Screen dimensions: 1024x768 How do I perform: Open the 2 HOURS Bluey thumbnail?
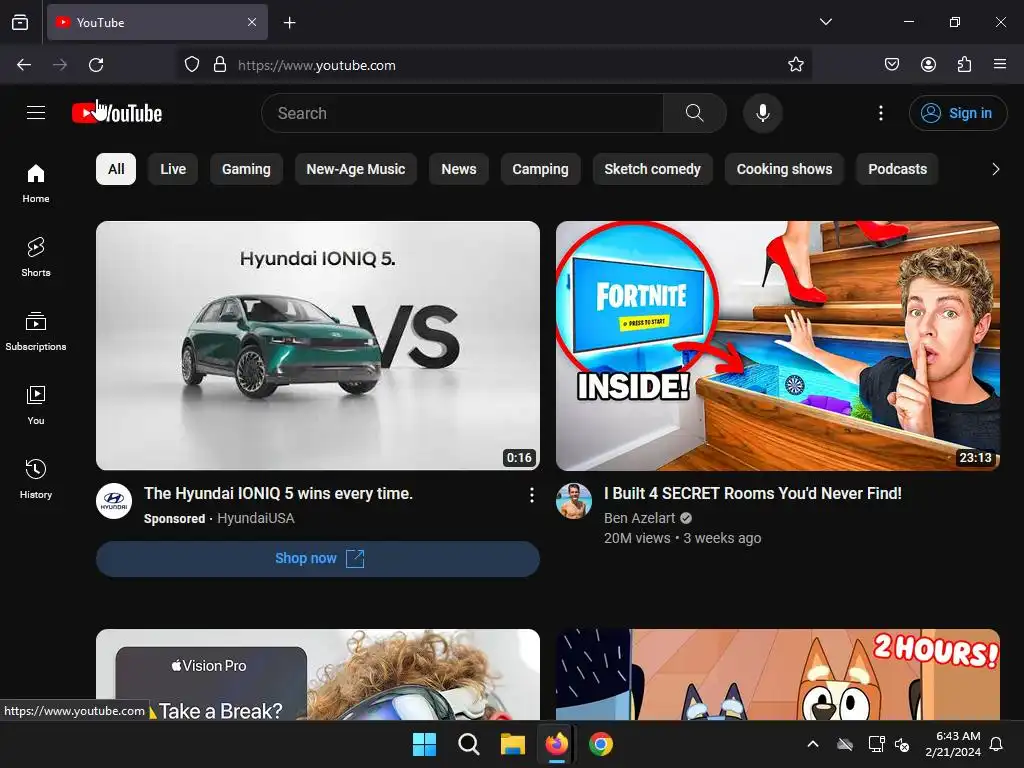[x=778, y=675]
